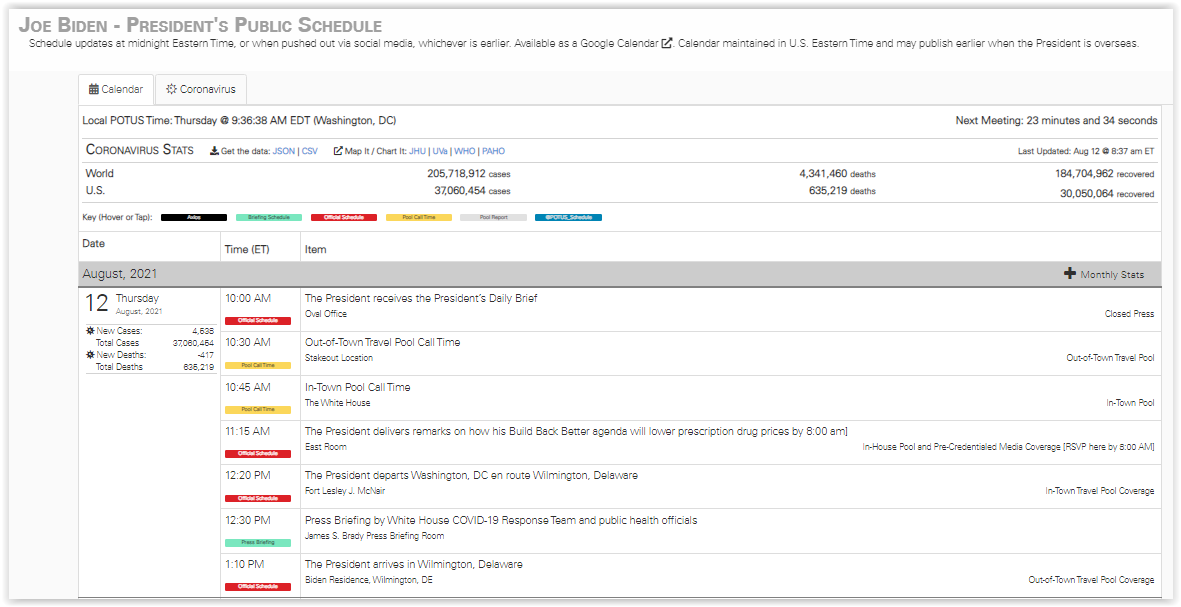Click the Coronavirus Stats heading
Viewport: 1181px width, 607px height.
[139, 150]
